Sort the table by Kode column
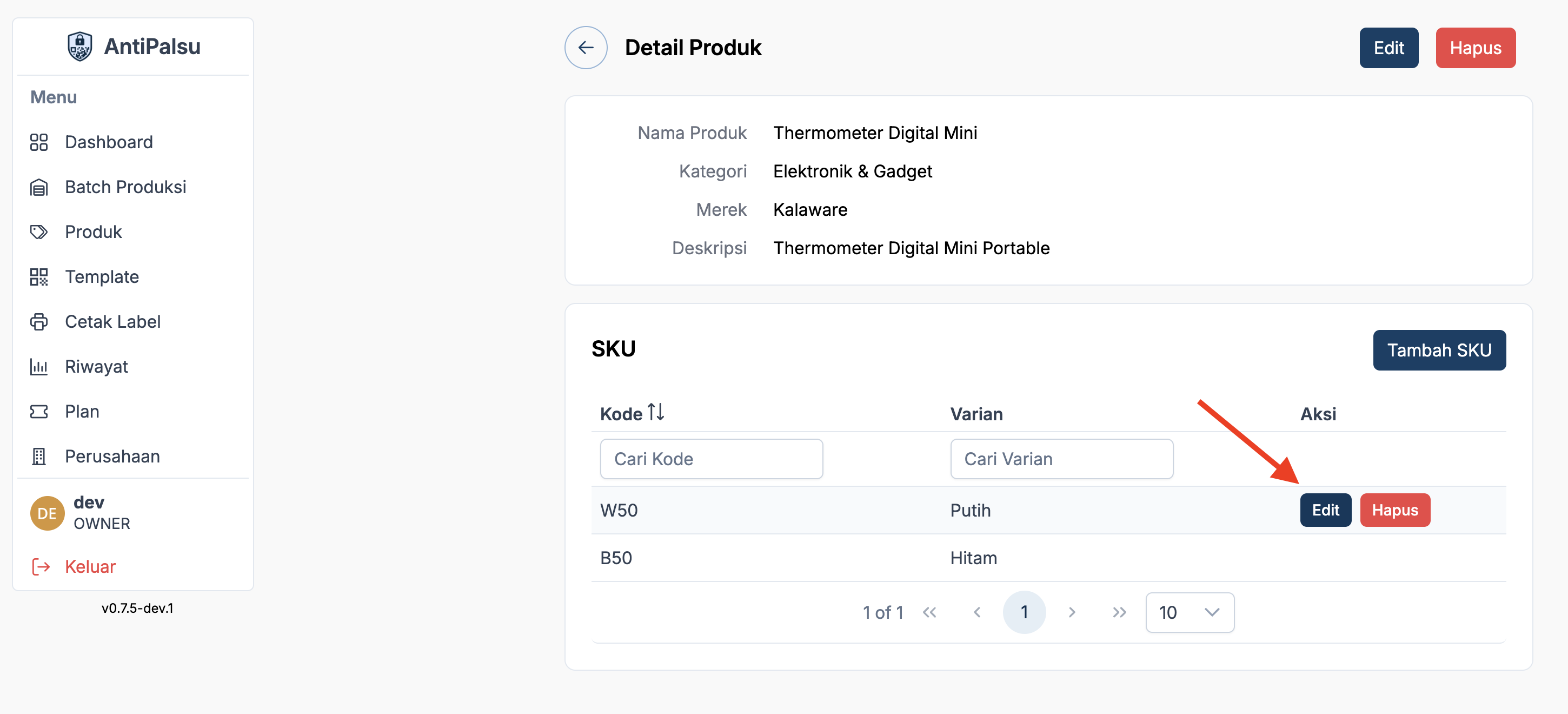 pos(655,413)
